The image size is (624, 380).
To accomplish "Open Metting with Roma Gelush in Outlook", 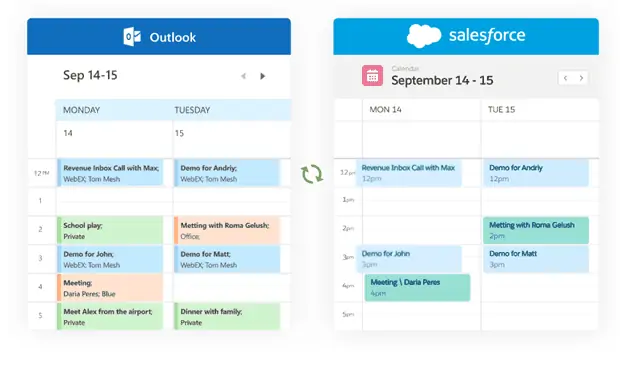I will pyautogui.click(x=227, y=230).
